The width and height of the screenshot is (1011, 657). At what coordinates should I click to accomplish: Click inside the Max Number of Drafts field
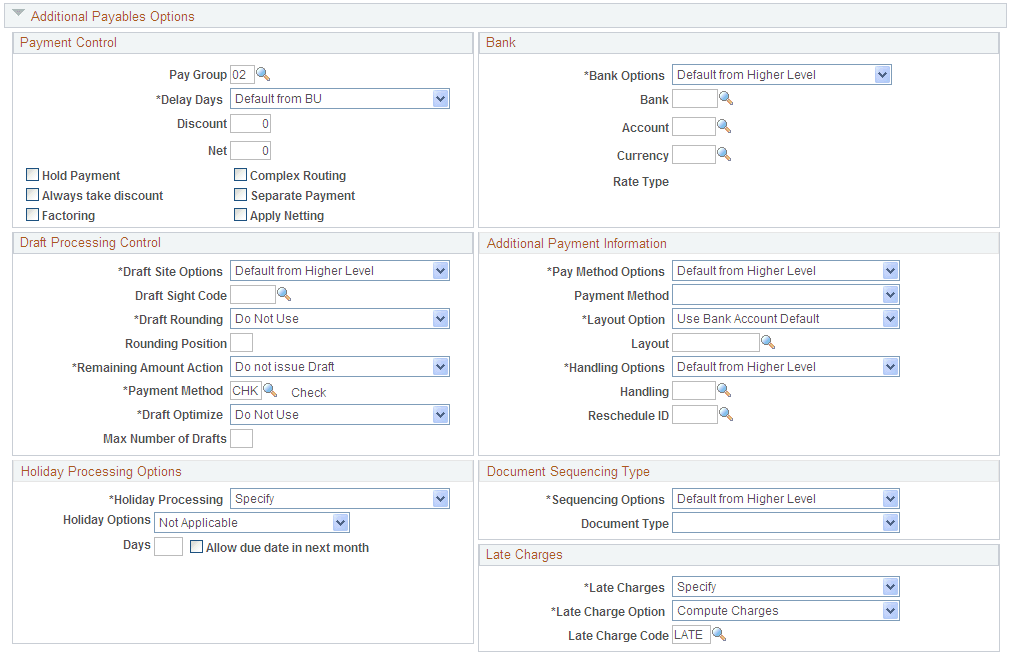[x=241, y=438]
